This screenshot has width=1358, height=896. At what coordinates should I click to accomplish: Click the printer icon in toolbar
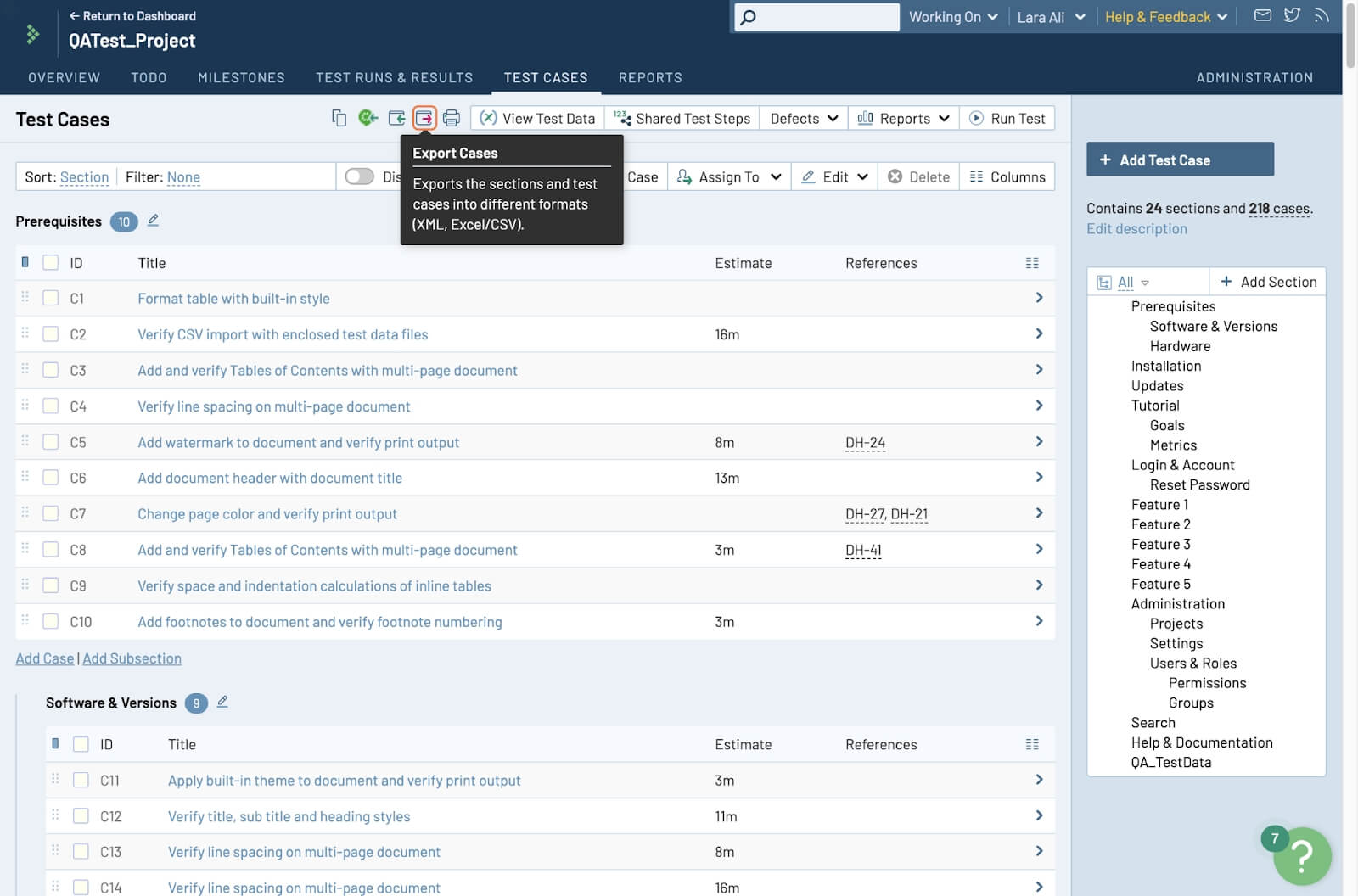coord(452,118)
